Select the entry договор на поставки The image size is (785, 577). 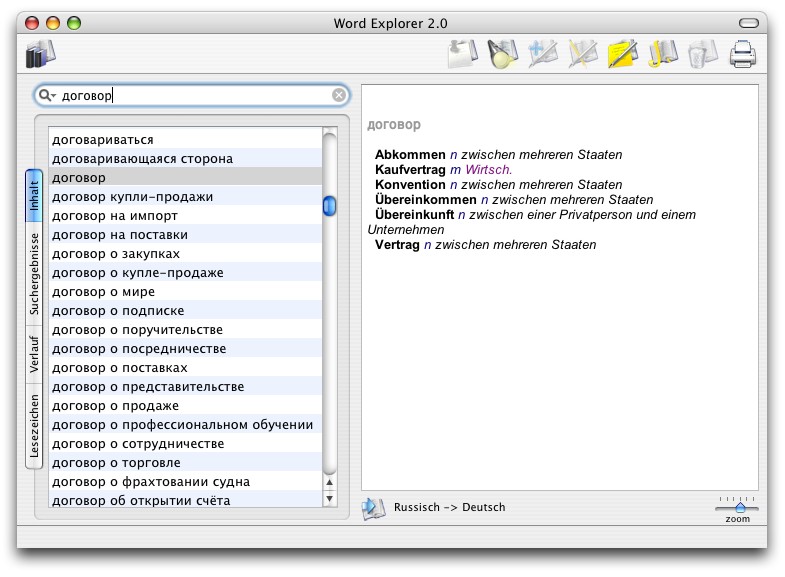(185, 235)
